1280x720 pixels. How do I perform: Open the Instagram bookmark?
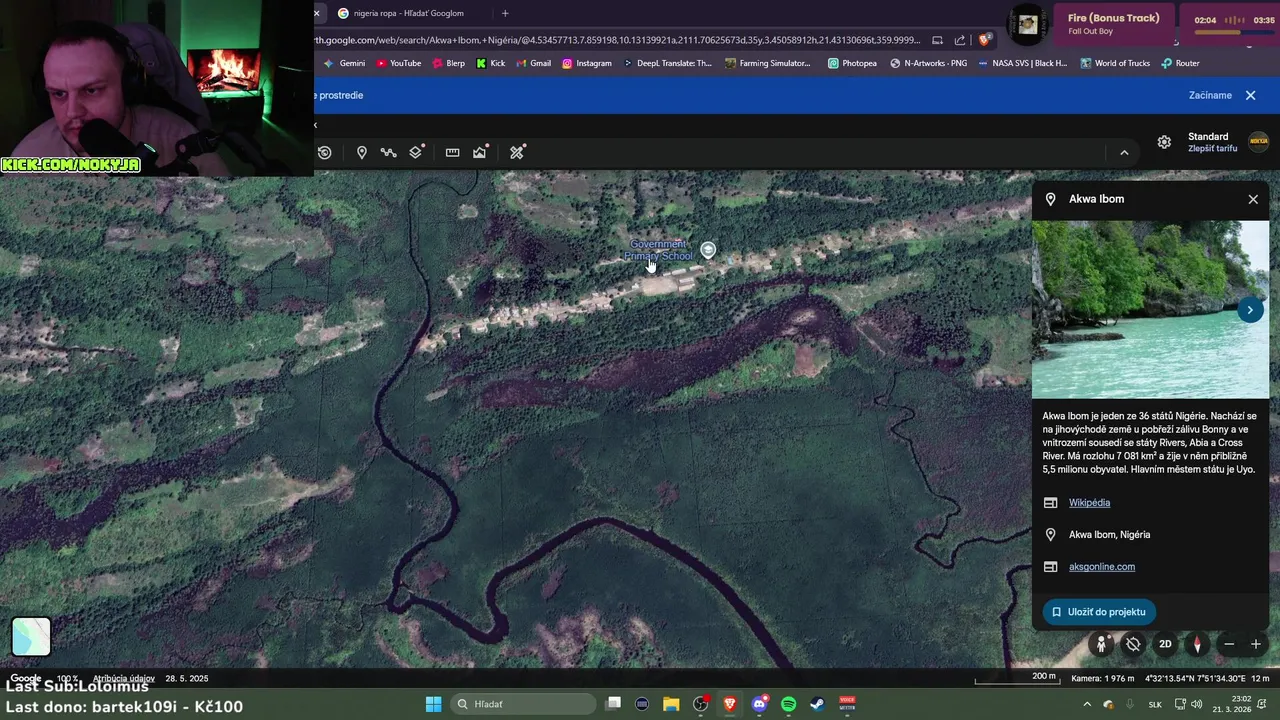587,63
